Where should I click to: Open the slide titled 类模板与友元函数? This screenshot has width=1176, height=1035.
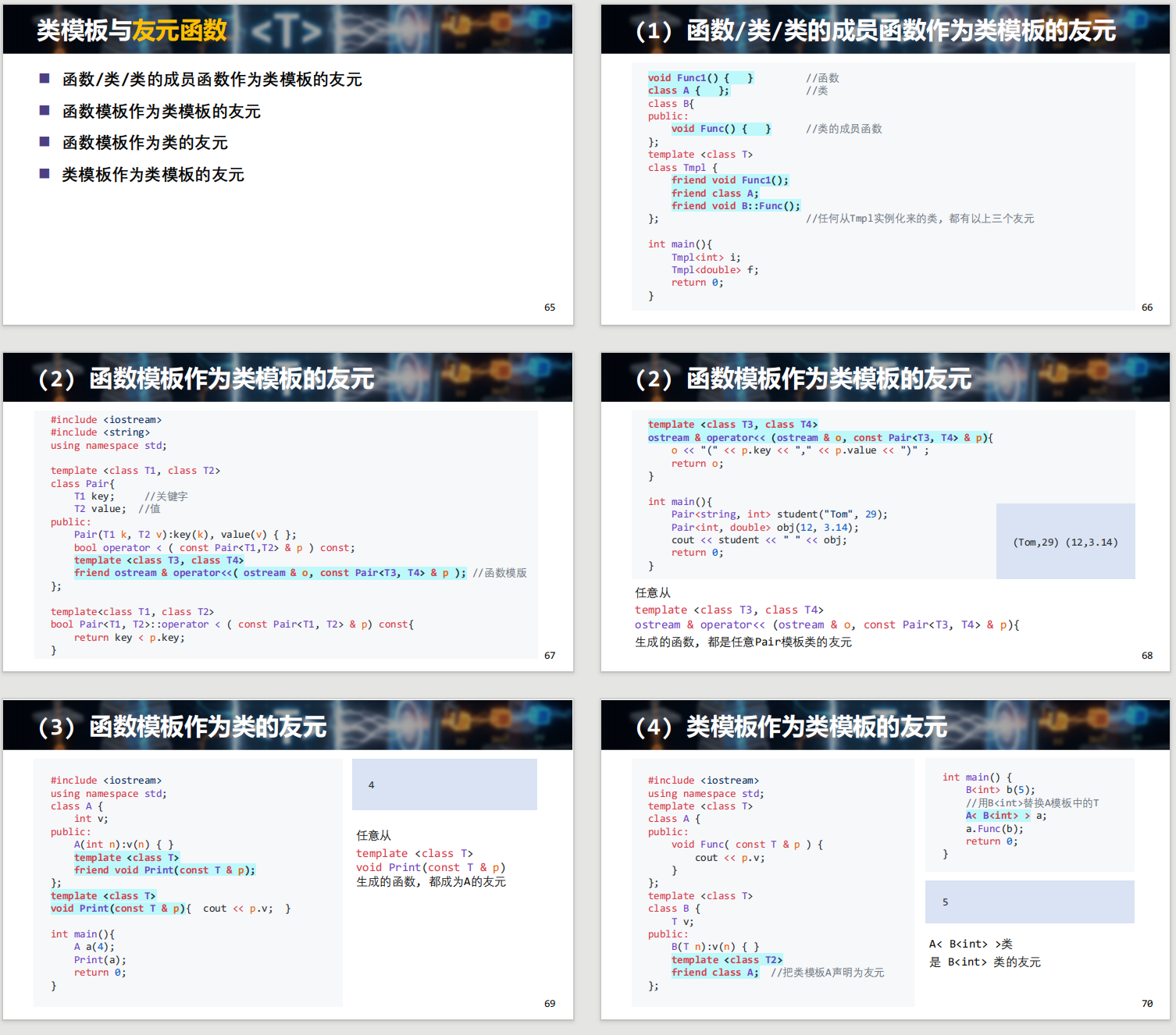point(287,165)
